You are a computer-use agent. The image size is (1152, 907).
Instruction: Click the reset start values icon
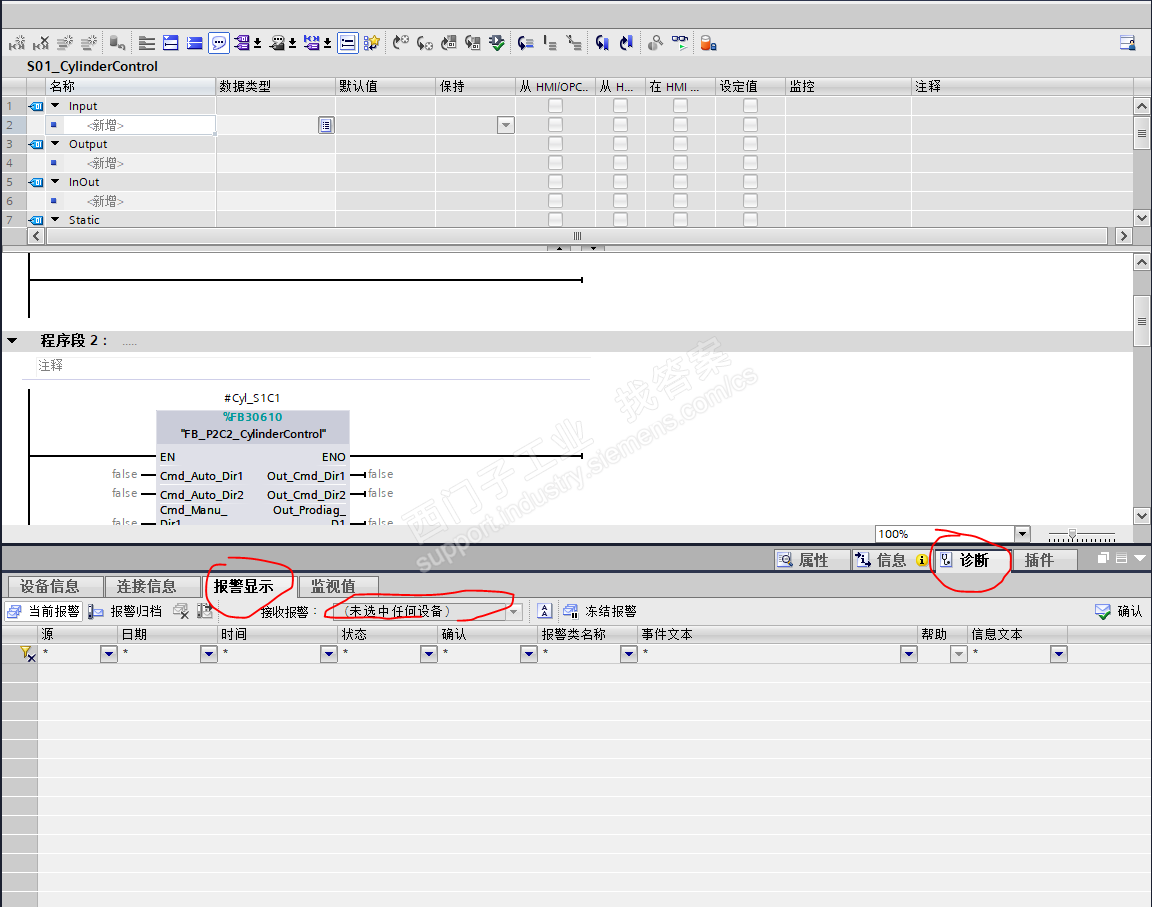click(118, 43)
